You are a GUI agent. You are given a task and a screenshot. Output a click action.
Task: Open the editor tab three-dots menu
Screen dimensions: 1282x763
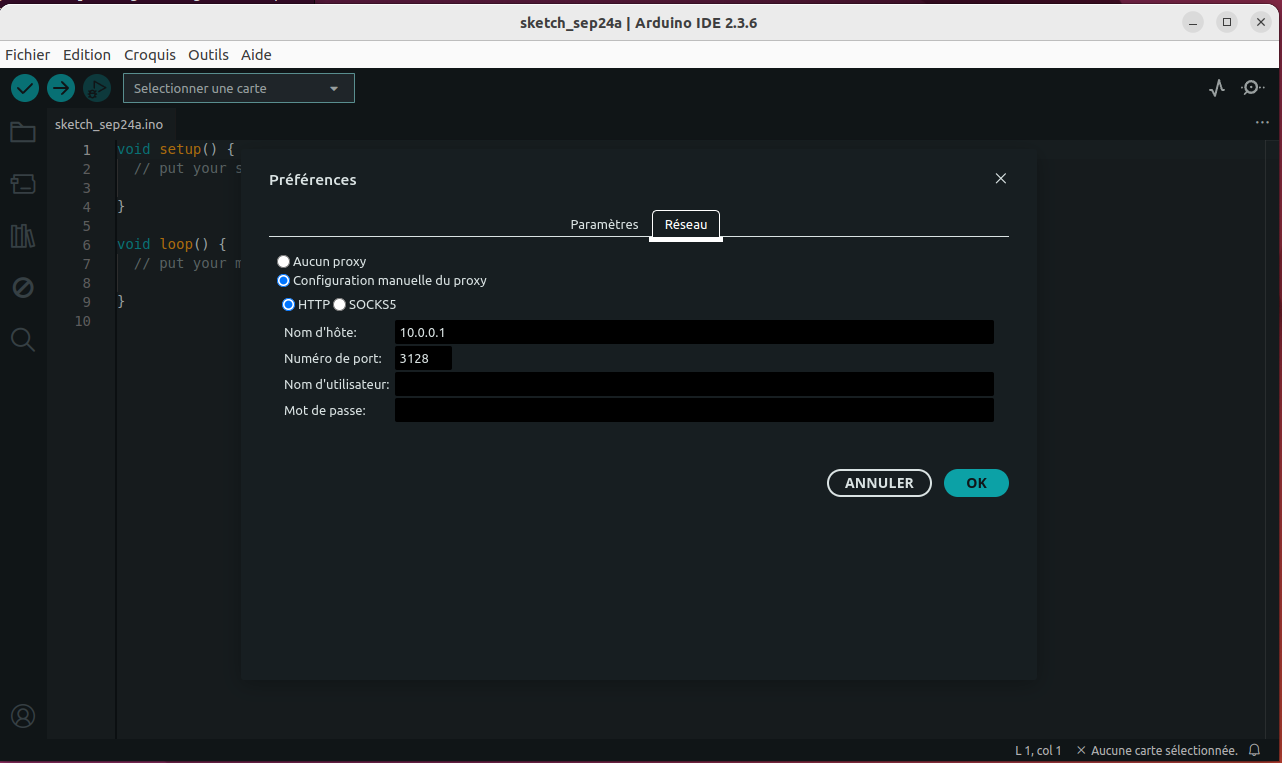(1261, 123)
